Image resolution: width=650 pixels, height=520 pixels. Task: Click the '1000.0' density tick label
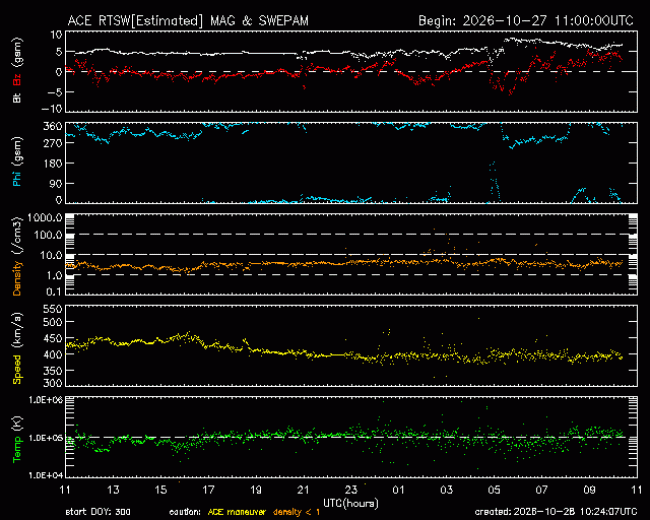[45, 218]
